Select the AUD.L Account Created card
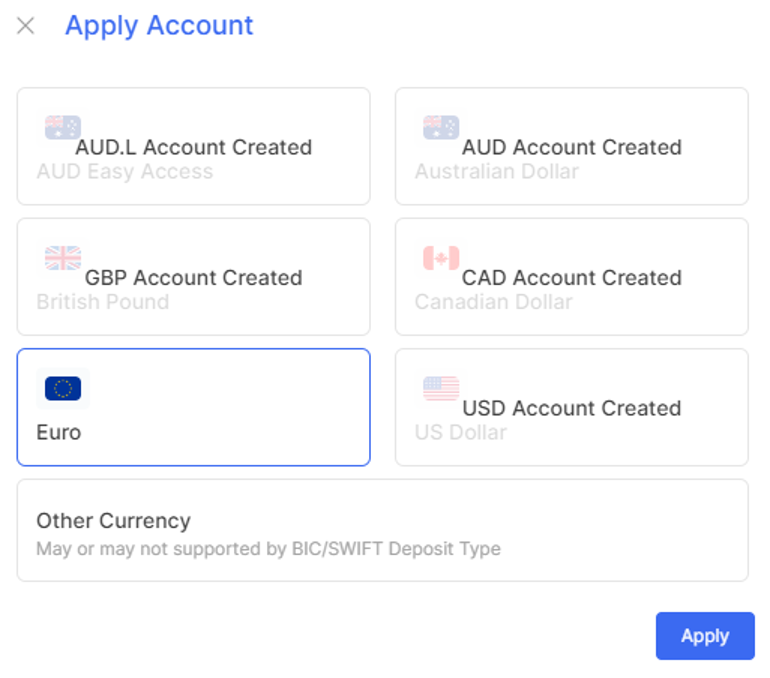The image size is (770, 678). click(193, 146)
